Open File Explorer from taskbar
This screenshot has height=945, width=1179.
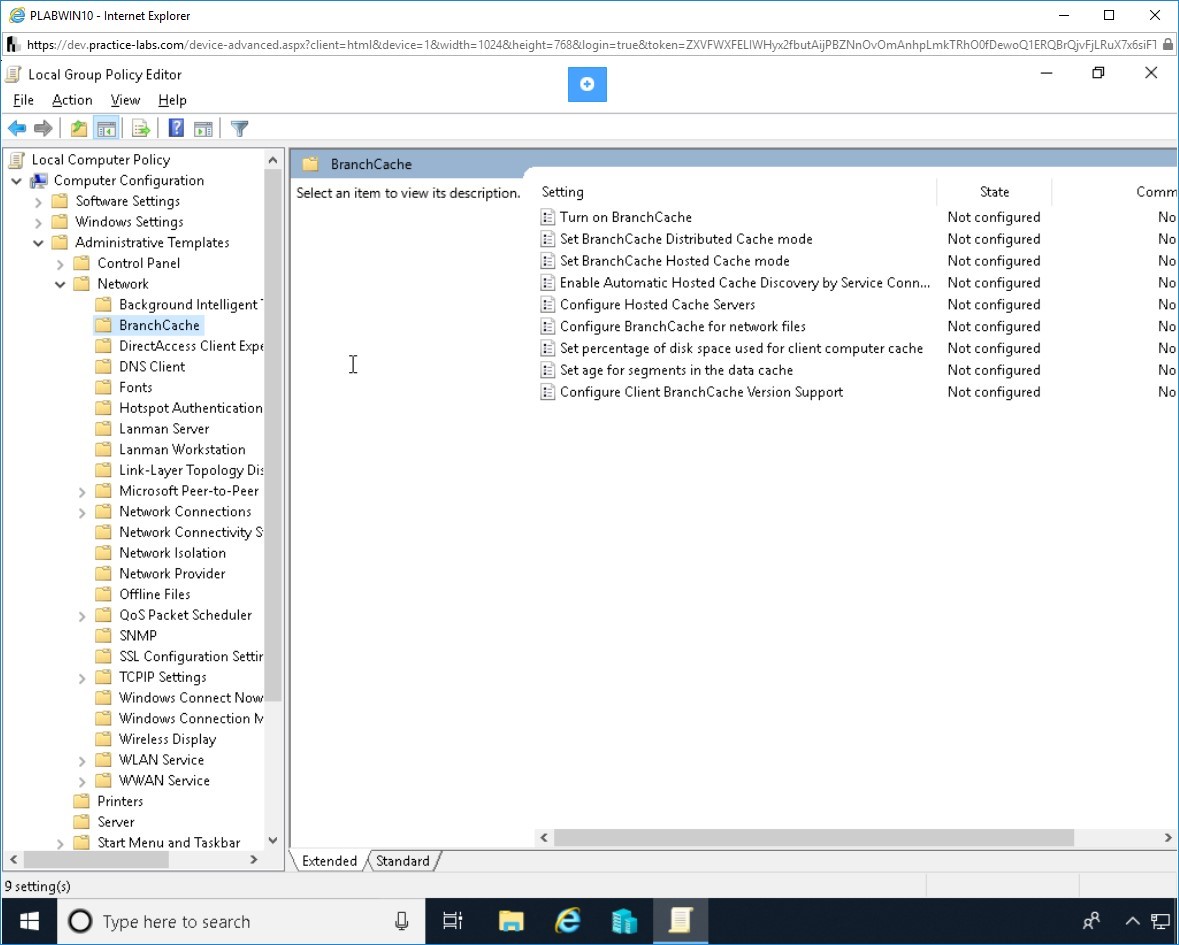point(511,920)
